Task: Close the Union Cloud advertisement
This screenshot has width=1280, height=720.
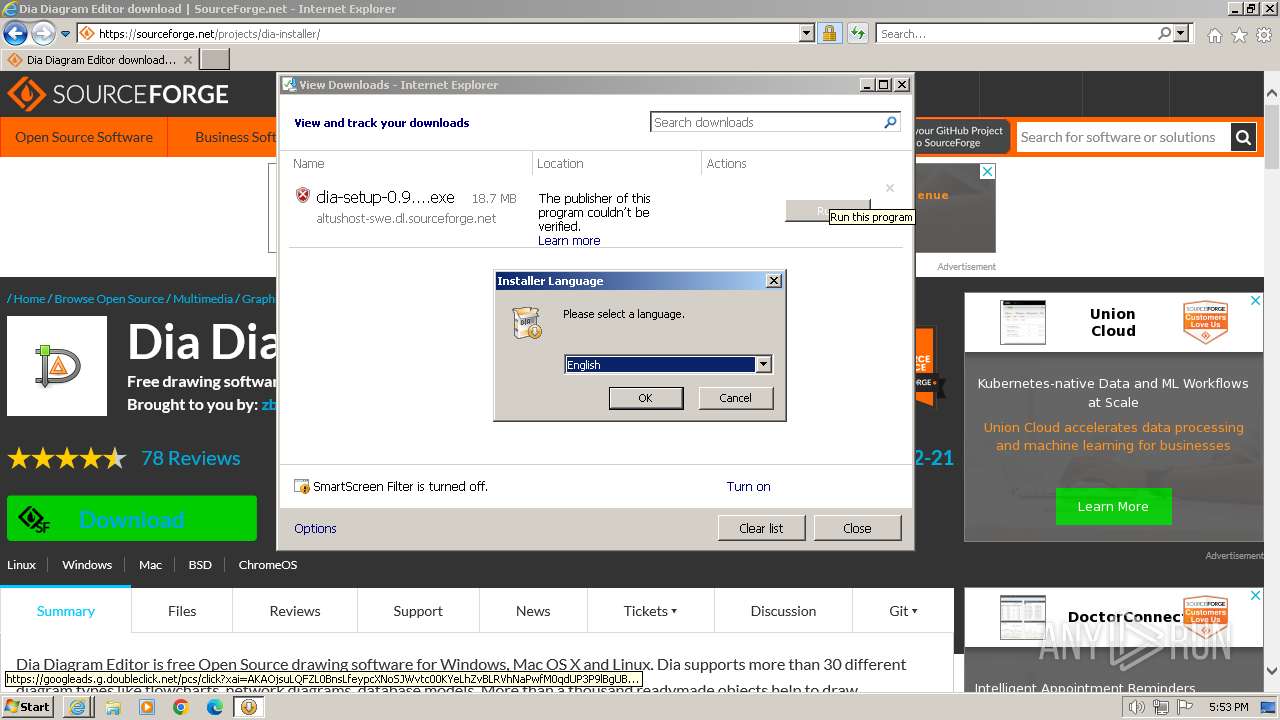Action: [1256, 299]
